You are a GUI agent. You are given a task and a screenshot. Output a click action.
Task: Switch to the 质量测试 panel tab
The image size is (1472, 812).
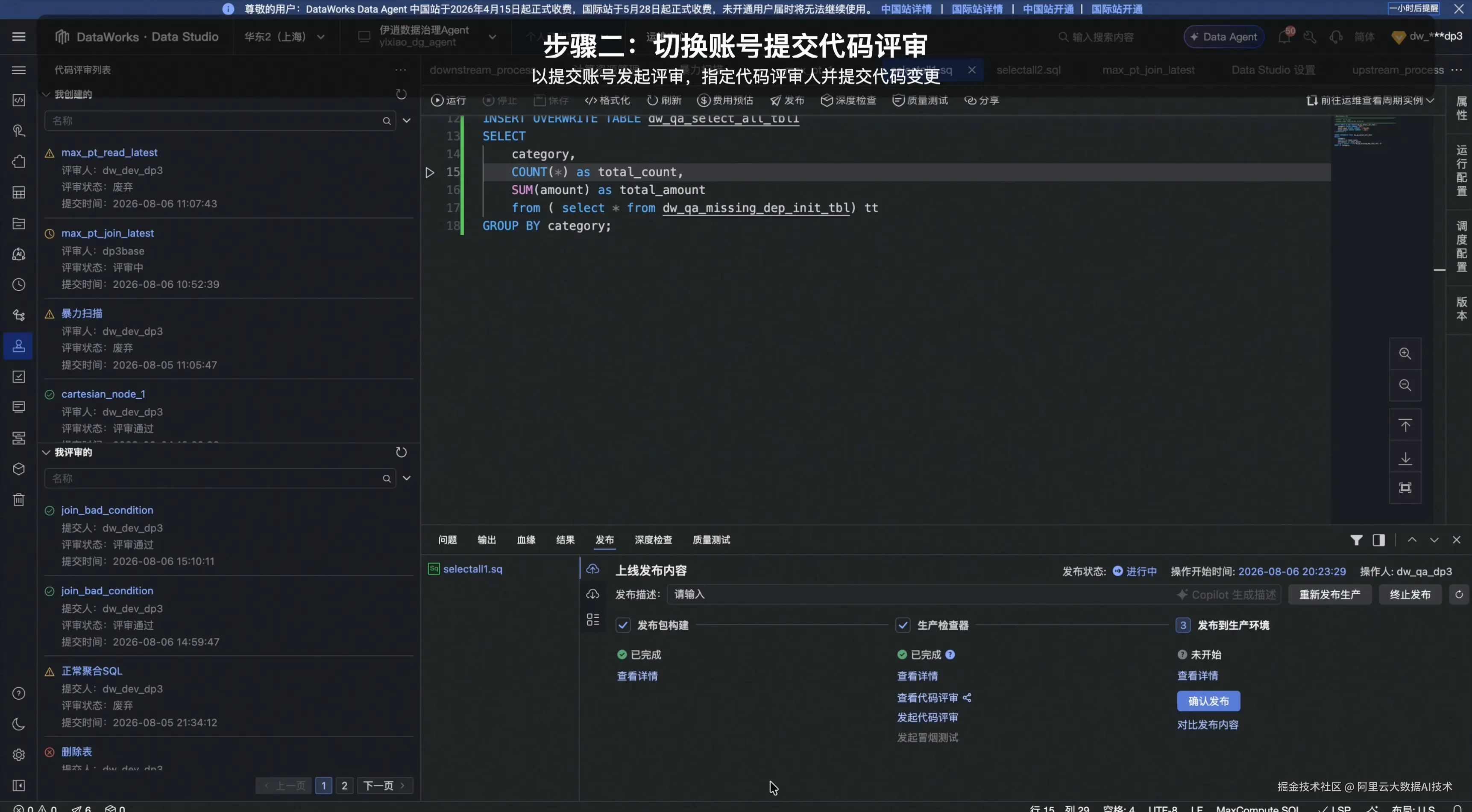tap(711, 540)
